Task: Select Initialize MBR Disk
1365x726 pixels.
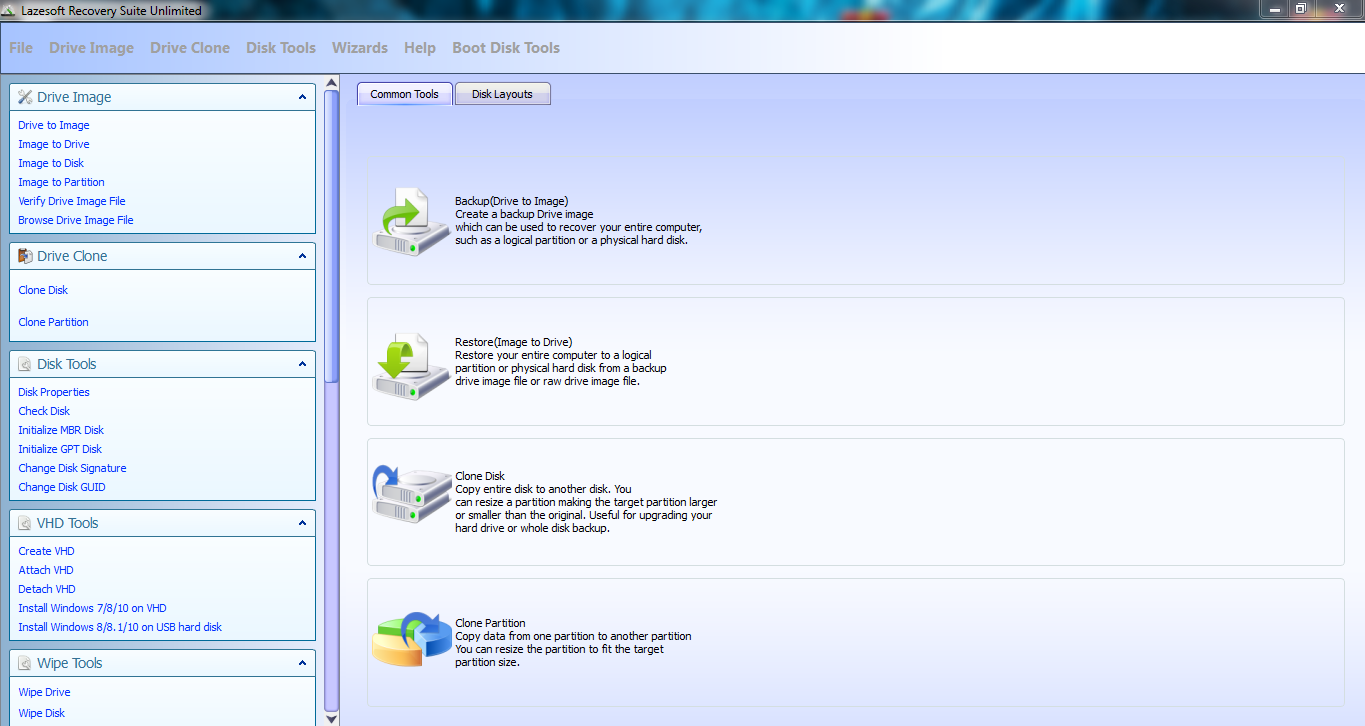Action: tap(61, 430)
